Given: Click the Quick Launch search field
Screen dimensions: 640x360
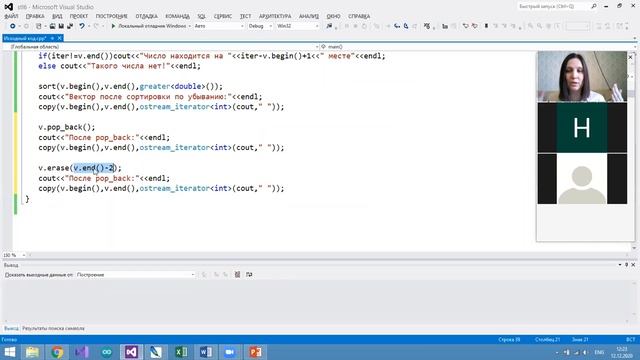Looking at the screenshot, I should [553, 7].
